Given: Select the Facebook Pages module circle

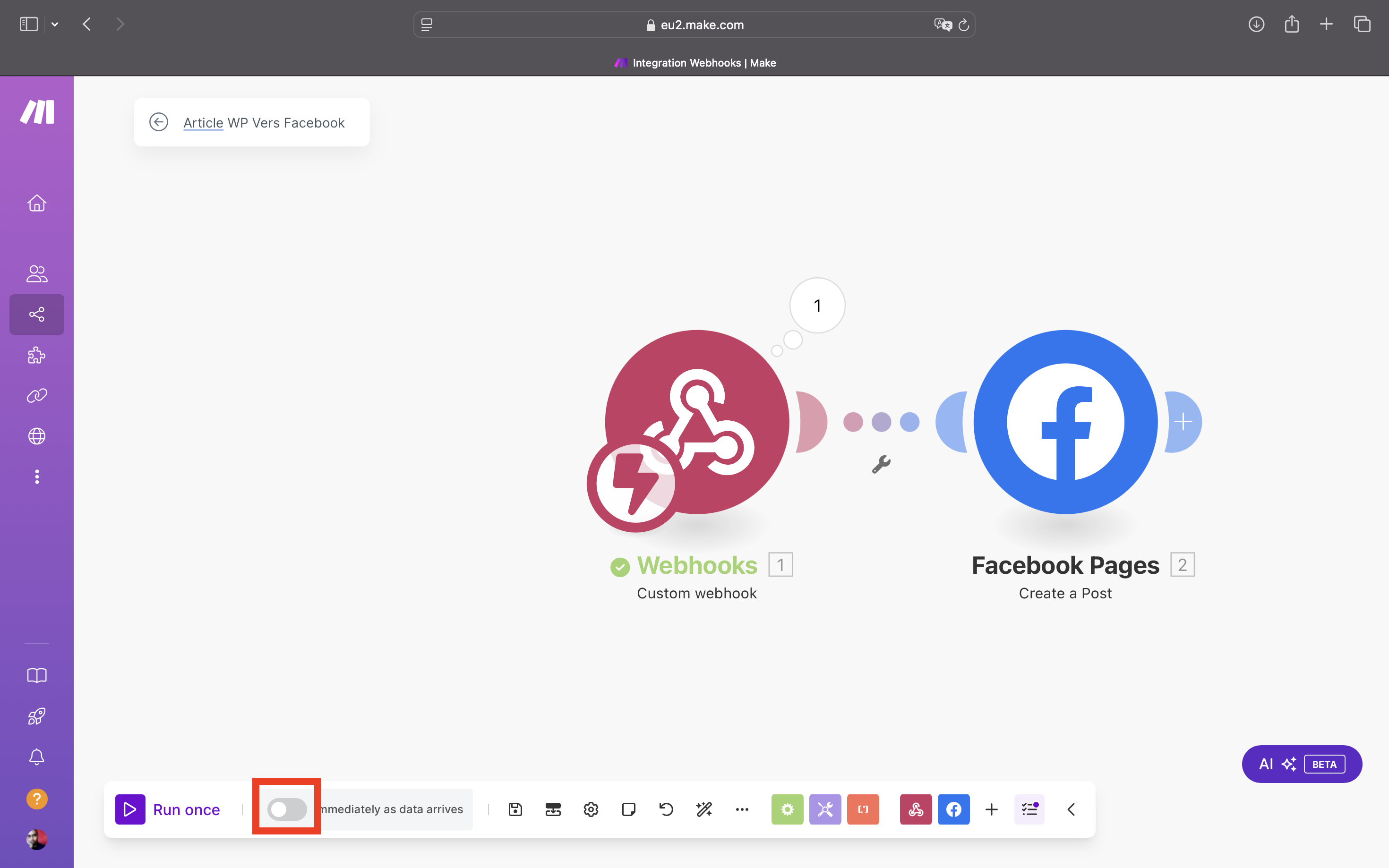Looking at the screenshot, I should click(1066, 422).
